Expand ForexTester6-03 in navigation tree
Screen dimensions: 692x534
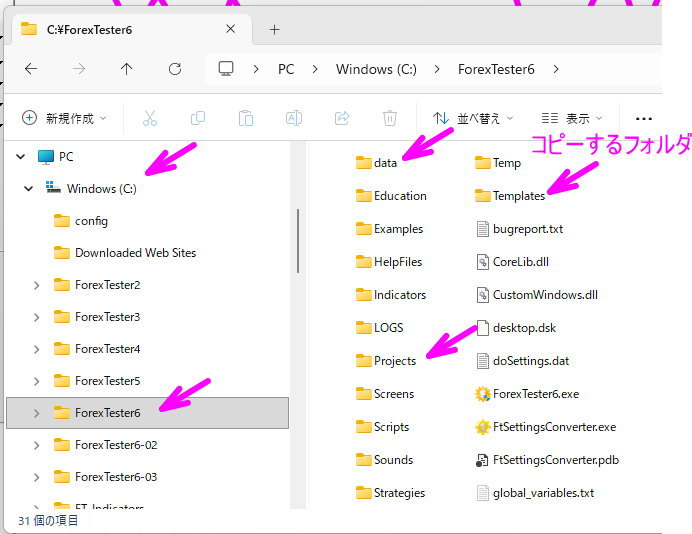(x=37, y=478)
